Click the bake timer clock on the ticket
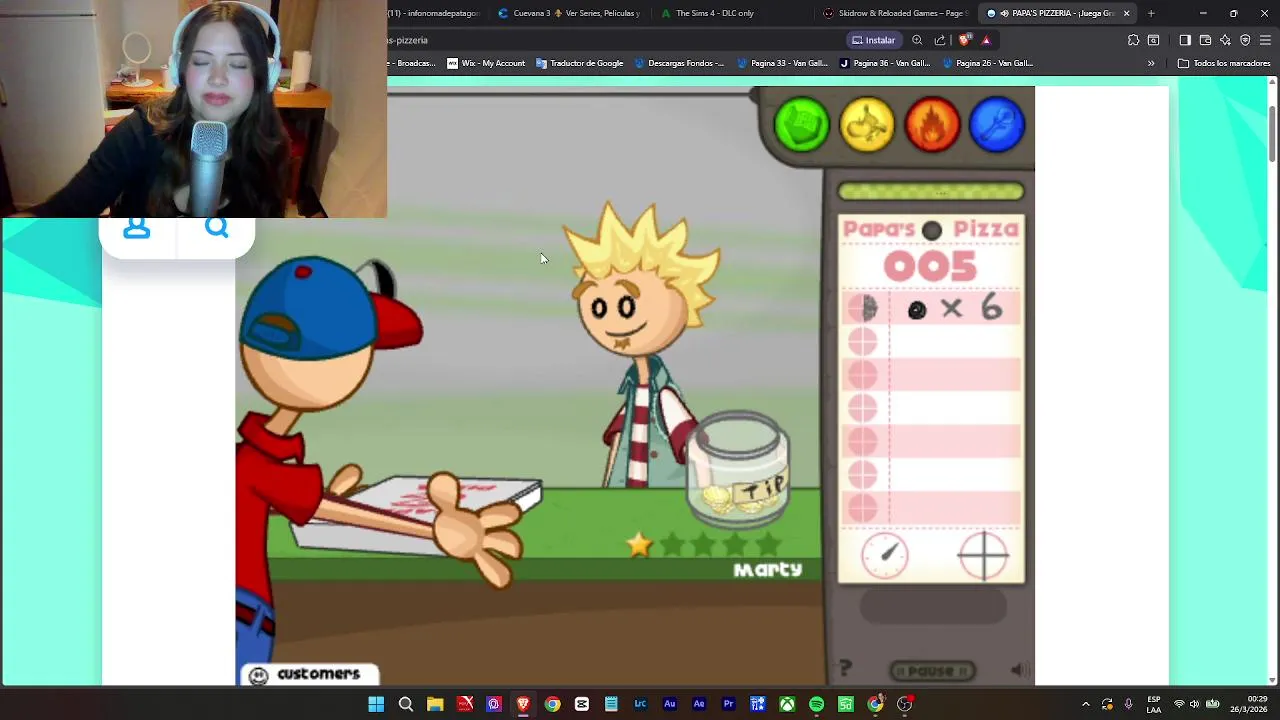1280x720 pixels. click(885, 555)
